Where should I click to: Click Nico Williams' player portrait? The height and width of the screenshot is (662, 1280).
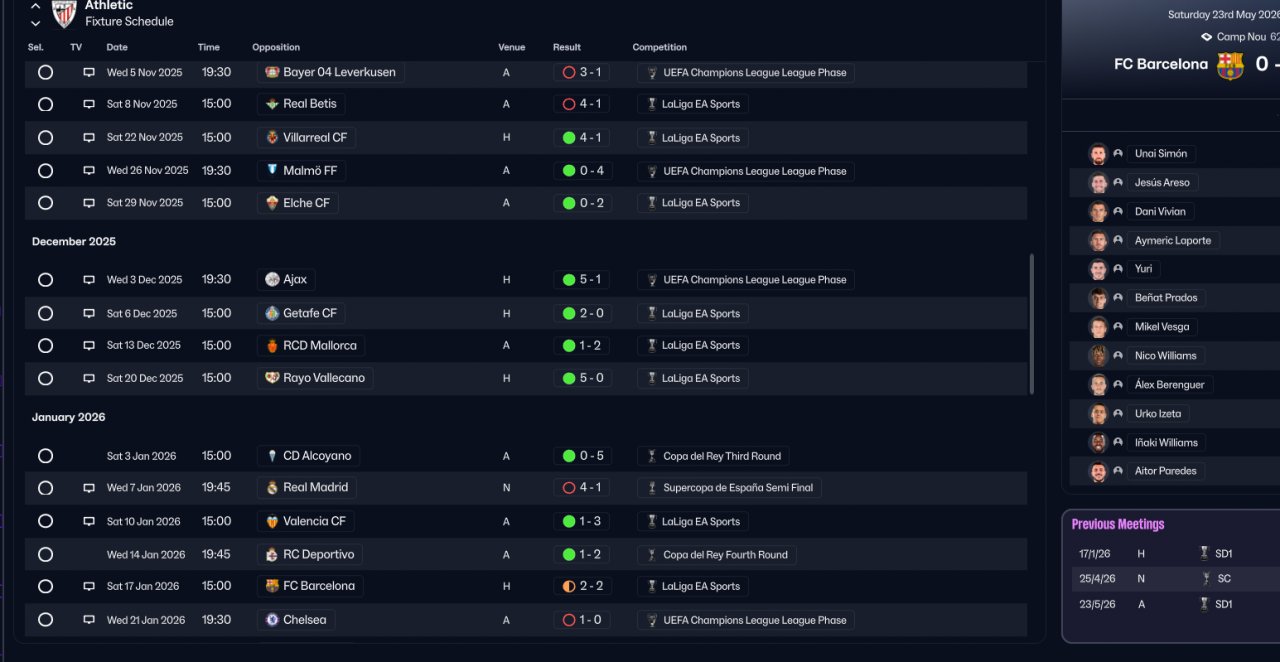(1098, 356)
